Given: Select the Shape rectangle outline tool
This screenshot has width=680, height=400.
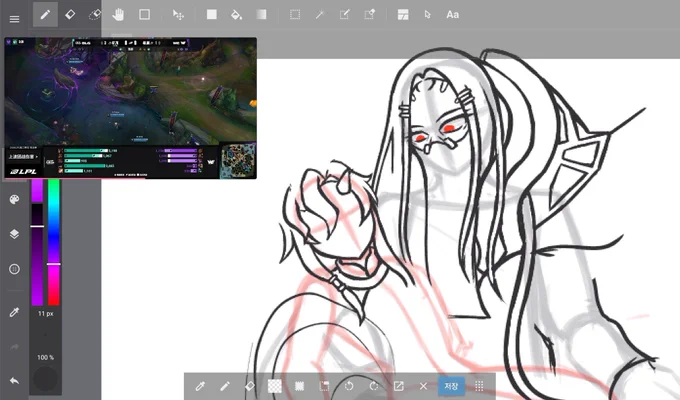Looking at the screenshot, I should [144, 15].
